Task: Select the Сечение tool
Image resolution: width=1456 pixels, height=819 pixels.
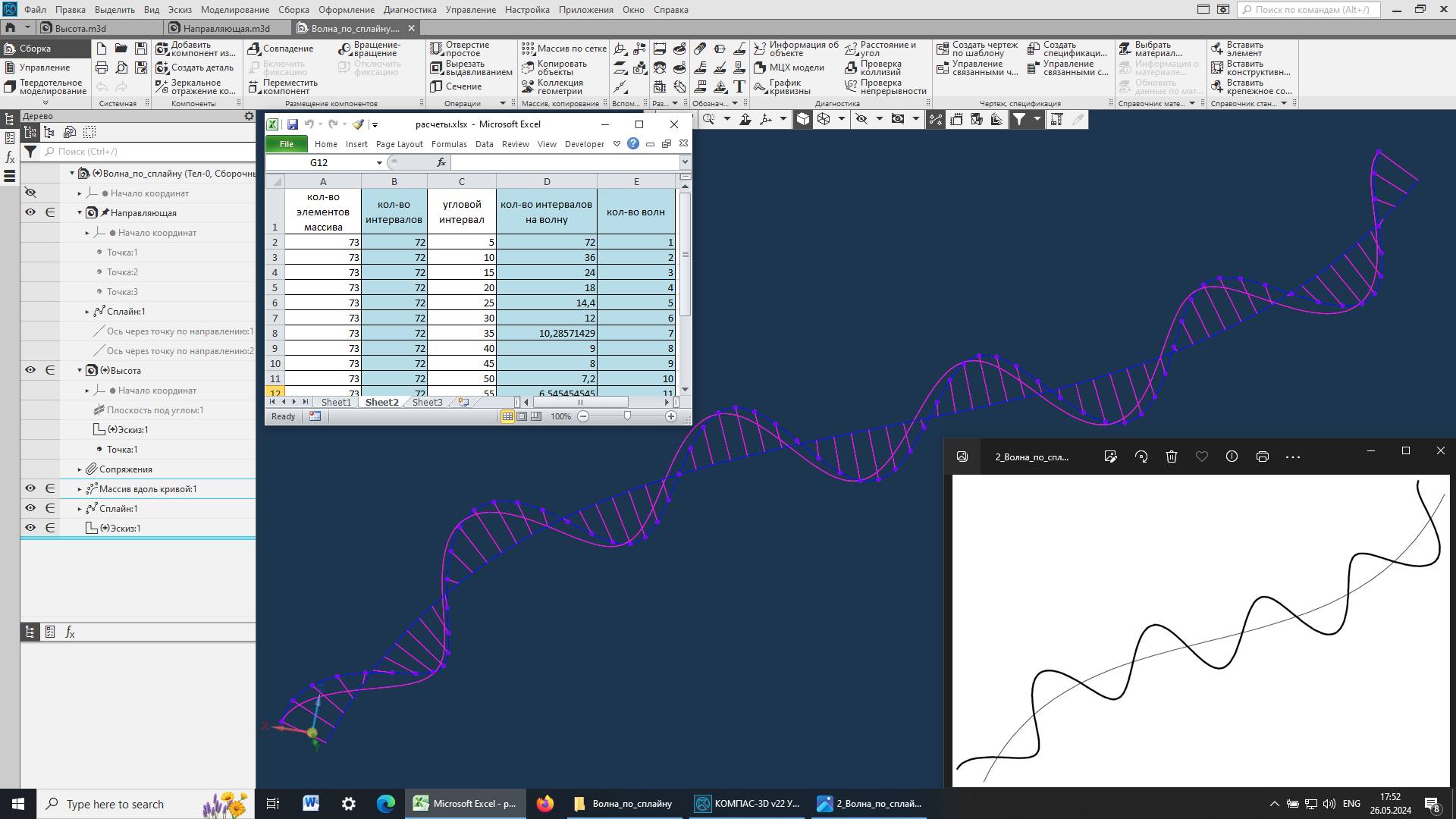Action: 456,86
